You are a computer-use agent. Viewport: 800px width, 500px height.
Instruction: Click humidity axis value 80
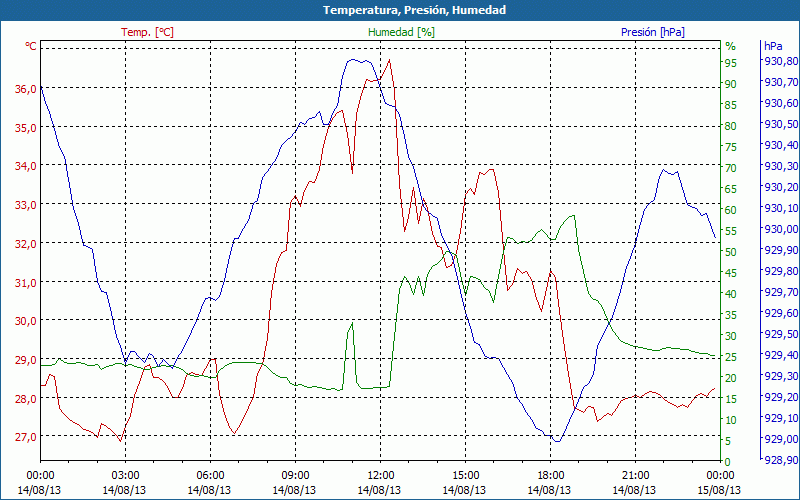coord(731,126)
